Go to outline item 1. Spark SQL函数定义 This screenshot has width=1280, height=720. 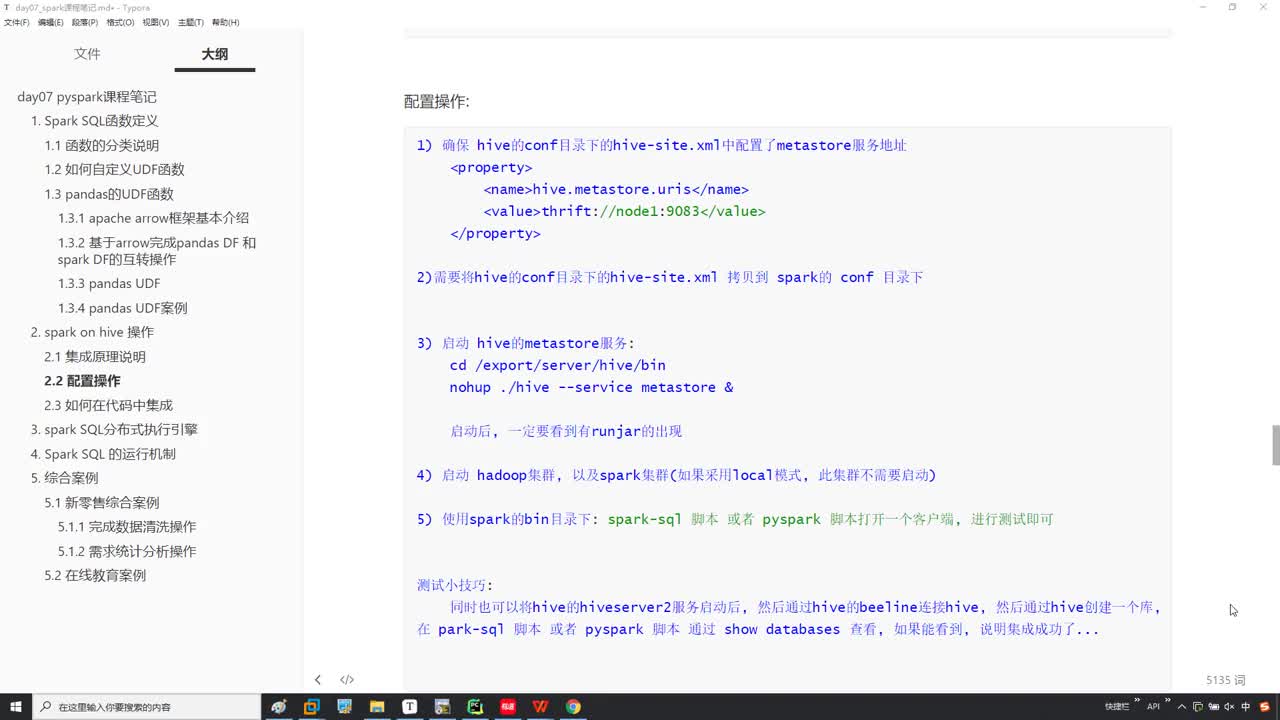94,121
